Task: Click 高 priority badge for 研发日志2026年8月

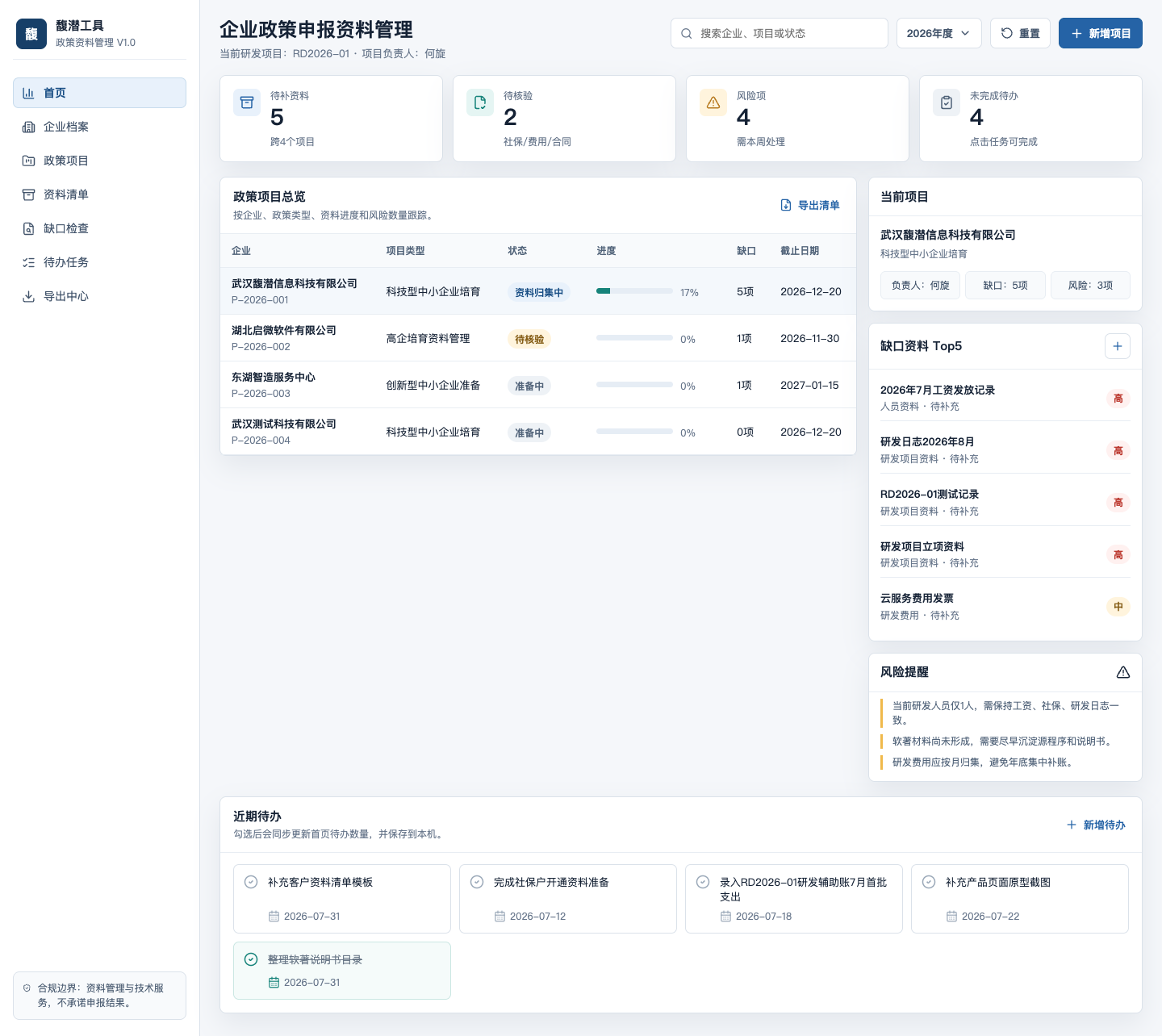Action: [x=1118, y=451]
